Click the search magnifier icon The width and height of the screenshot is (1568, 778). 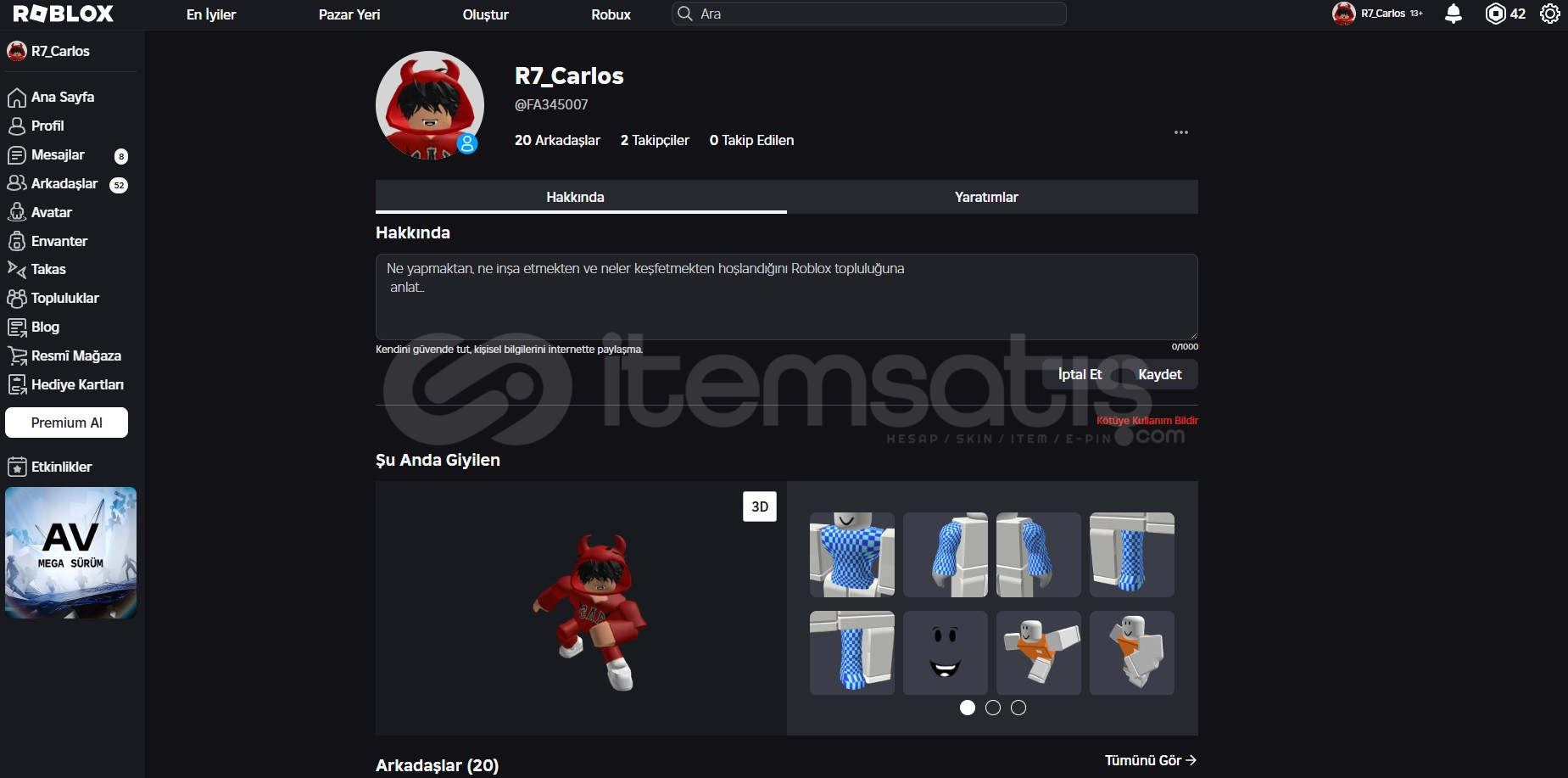click(685, 14)
